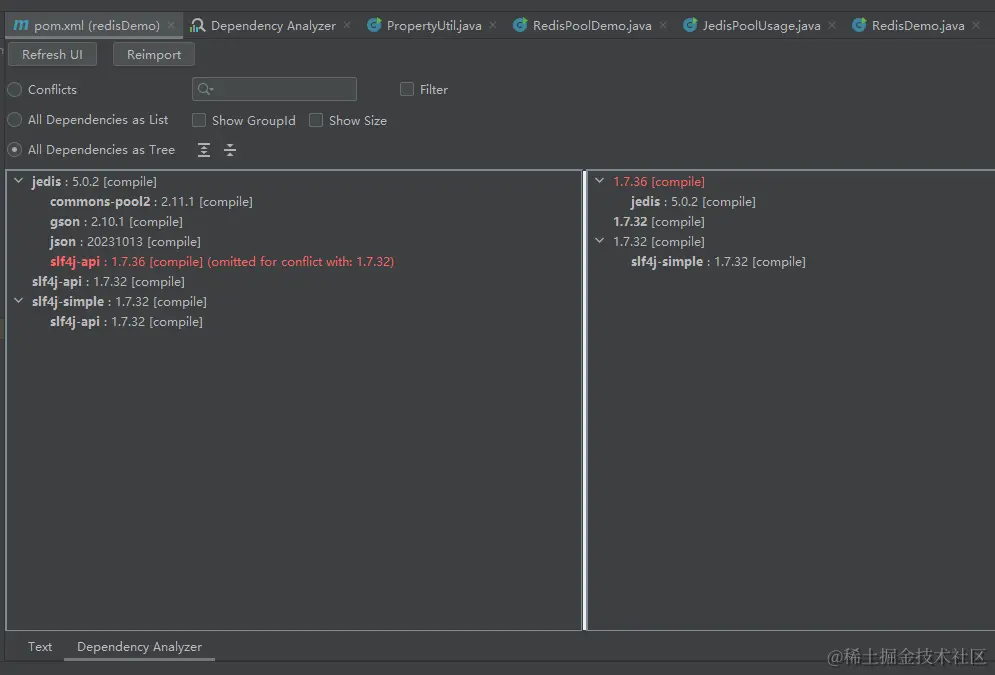
Task: Collapse the 1.7.32 node above slf4j-simple in right pane
Action: point(600,241)
